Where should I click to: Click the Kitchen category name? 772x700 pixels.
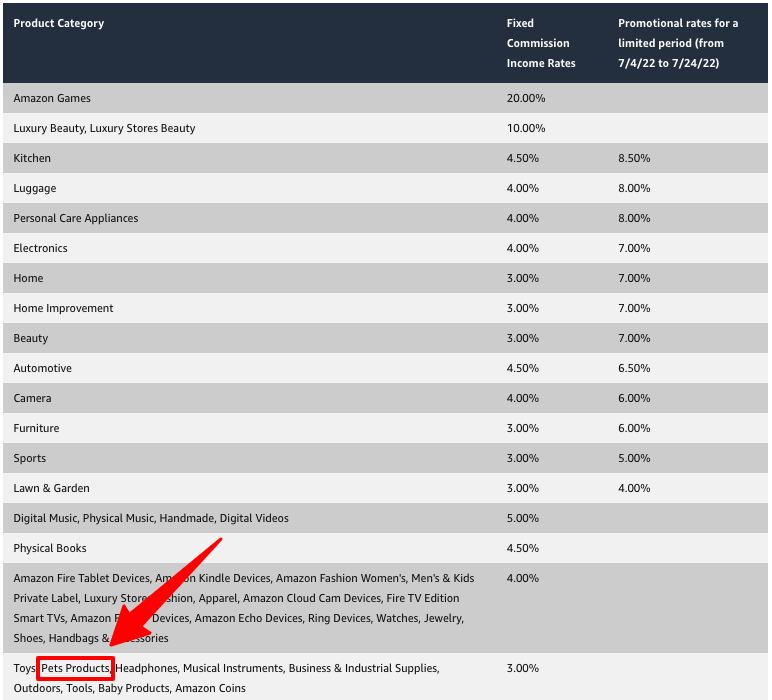tap(32, 158)
